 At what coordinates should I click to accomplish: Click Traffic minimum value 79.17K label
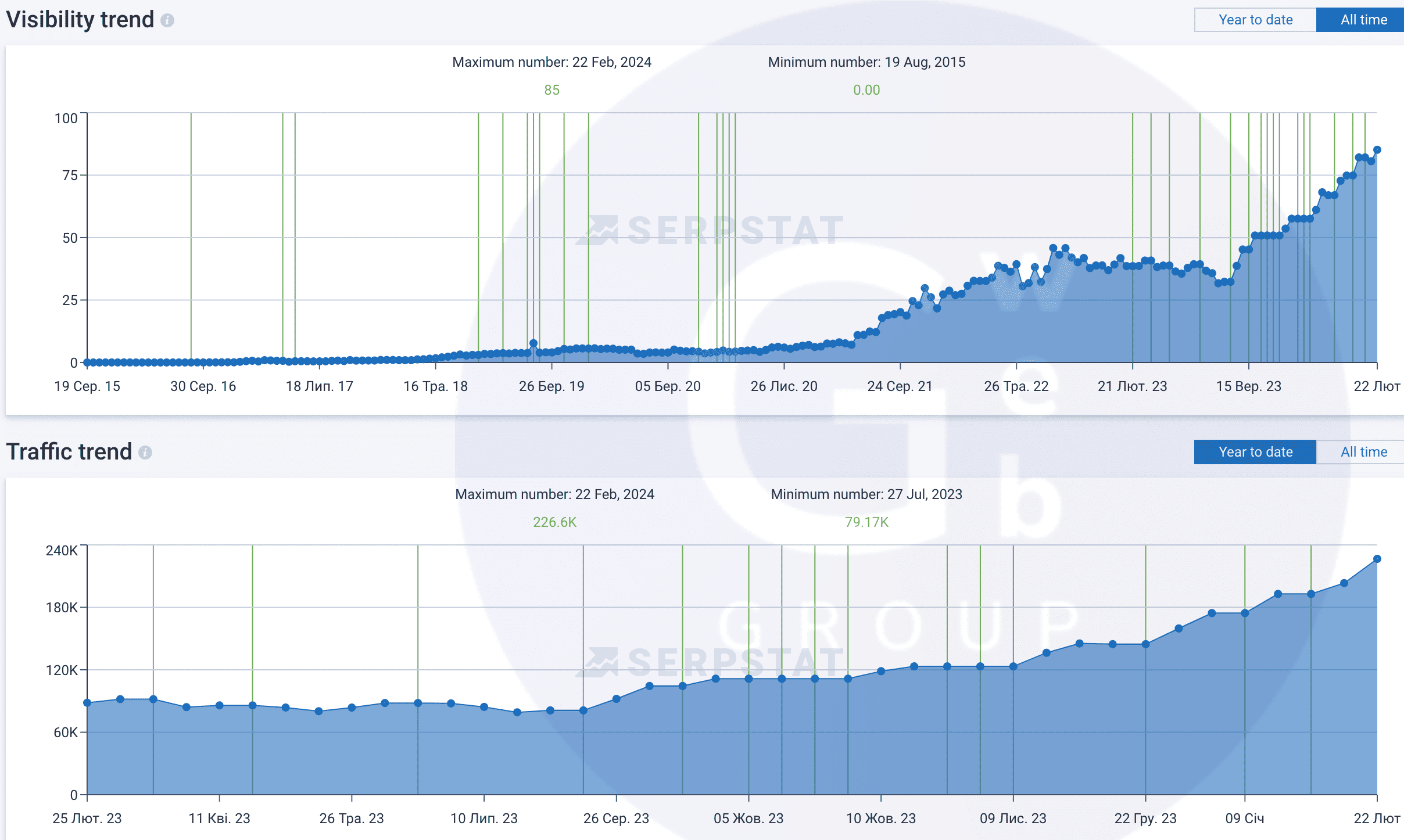[x=866, y=522]
